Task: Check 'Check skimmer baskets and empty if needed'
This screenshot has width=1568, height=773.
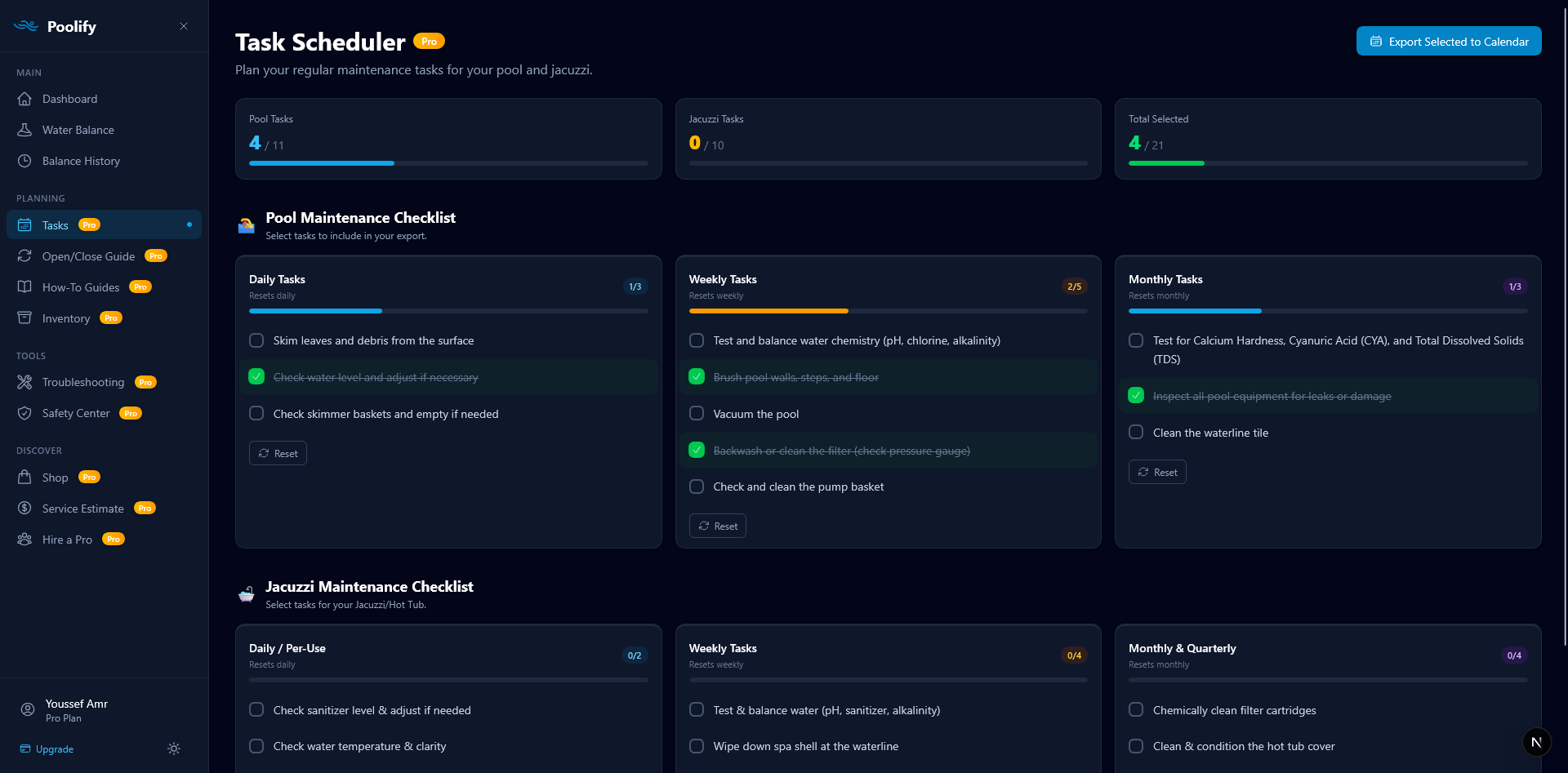Action: click(256, 413)
